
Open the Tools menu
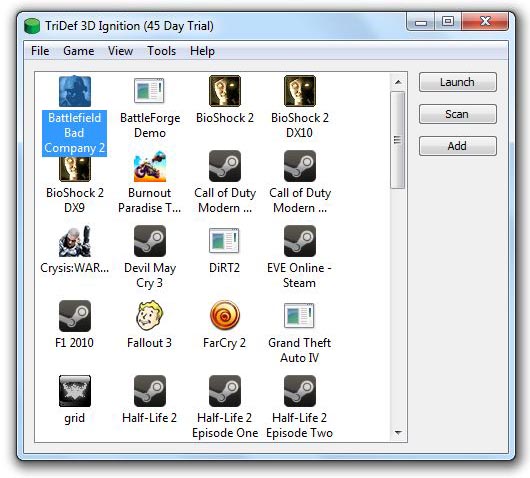coord(162,51)
